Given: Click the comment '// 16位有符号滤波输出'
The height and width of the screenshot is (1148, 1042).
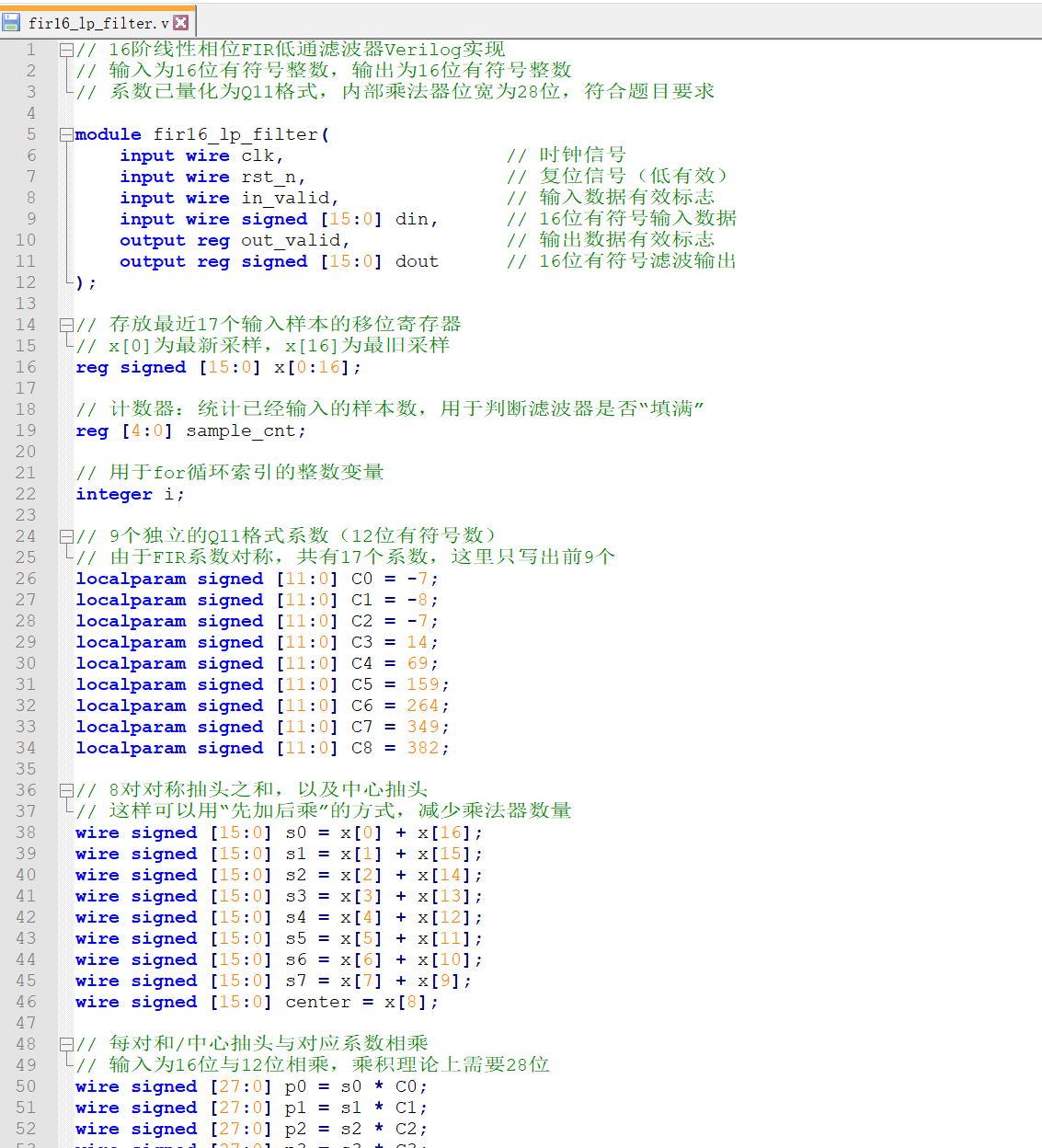Looking at the screenshot, I should tap(622, 261).
